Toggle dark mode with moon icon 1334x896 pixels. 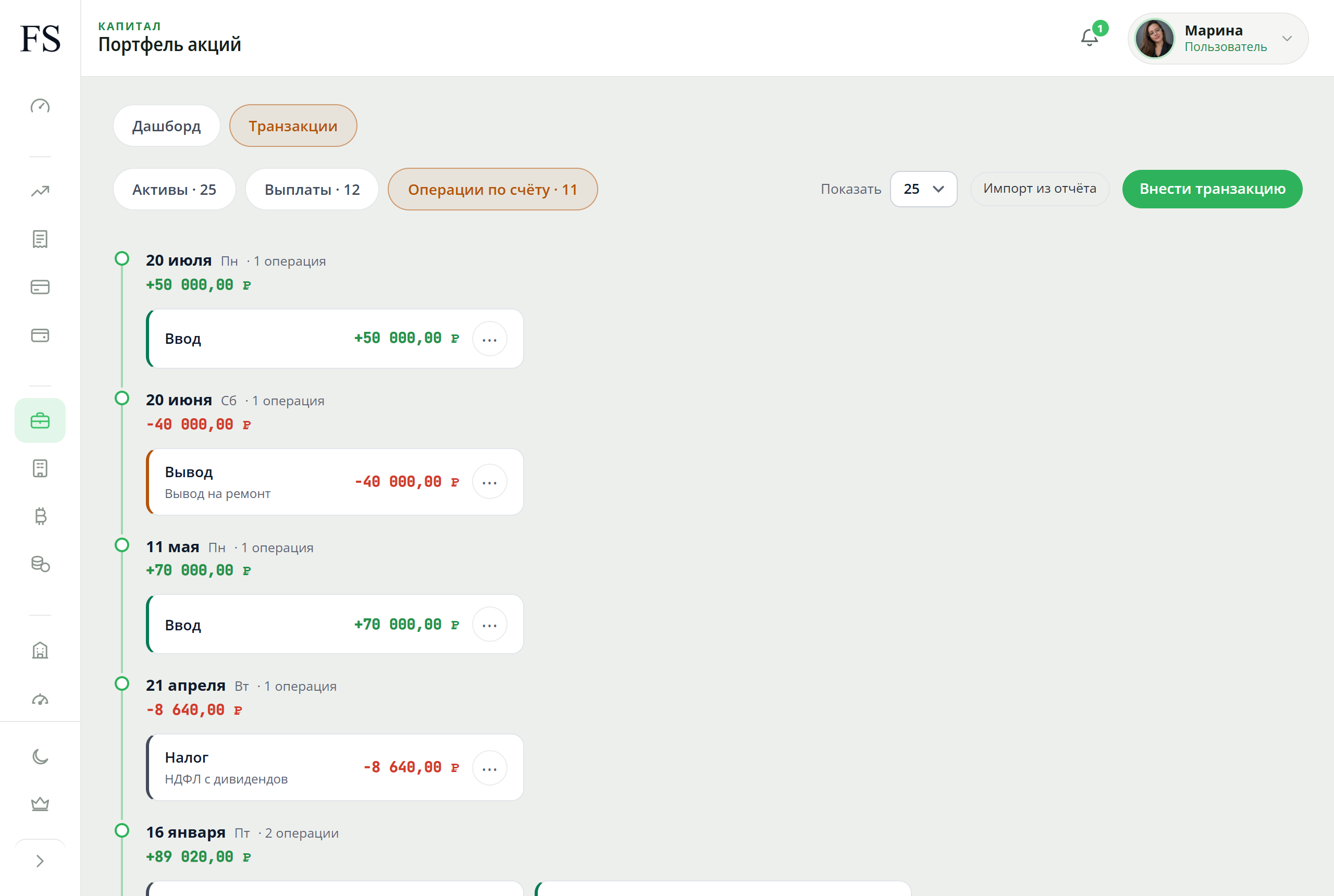pyautogui.click(x=40, y=756)
